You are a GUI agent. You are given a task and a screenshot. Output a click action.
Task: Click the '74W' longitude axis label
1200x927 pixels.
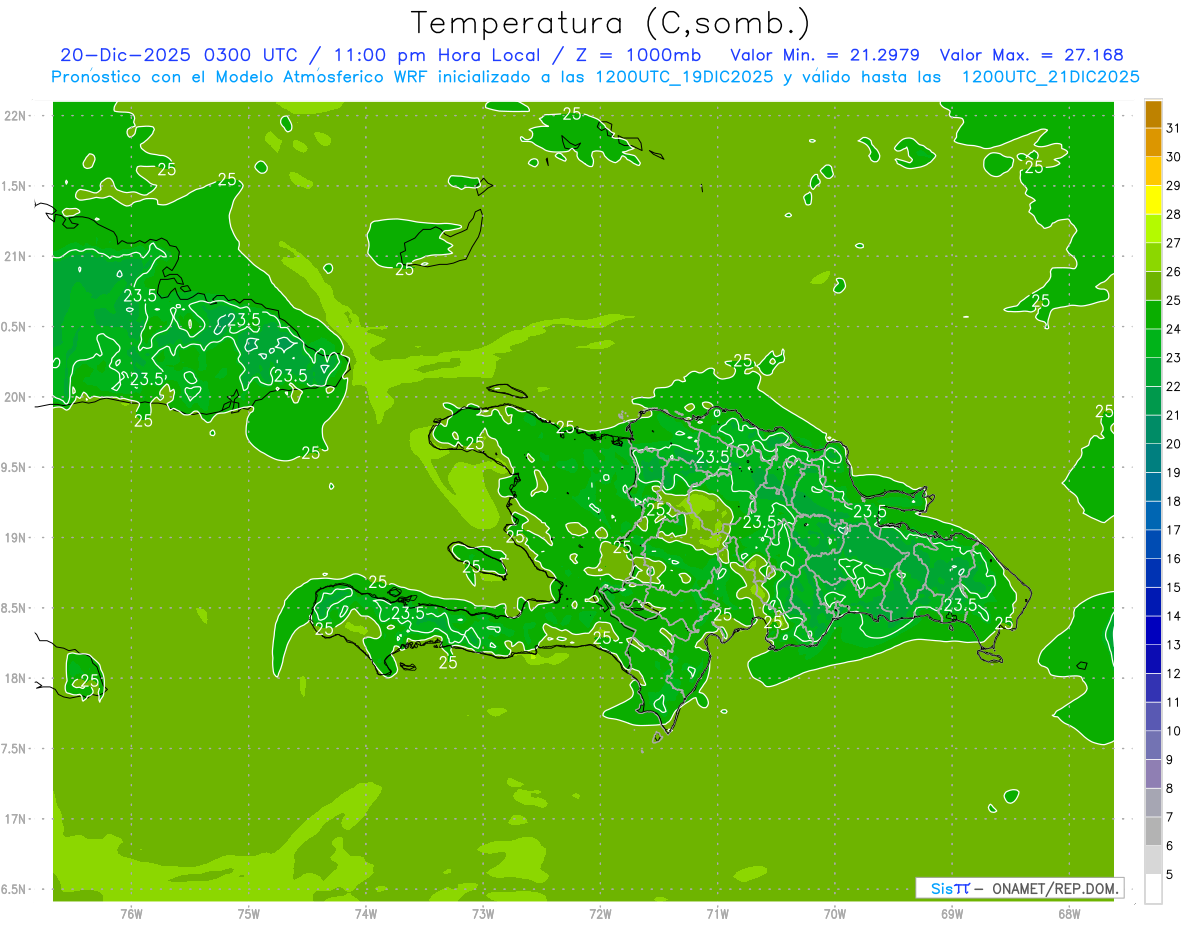366,914
